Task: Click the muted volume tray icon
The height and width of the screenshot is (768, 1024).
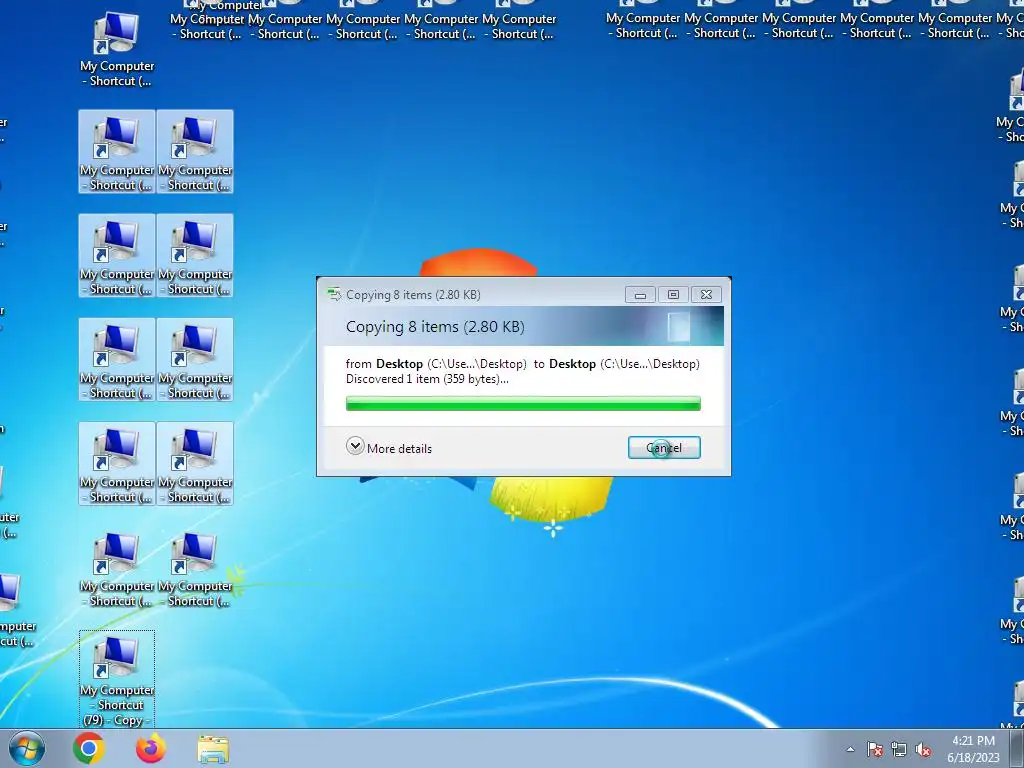Action: [923, 749]
